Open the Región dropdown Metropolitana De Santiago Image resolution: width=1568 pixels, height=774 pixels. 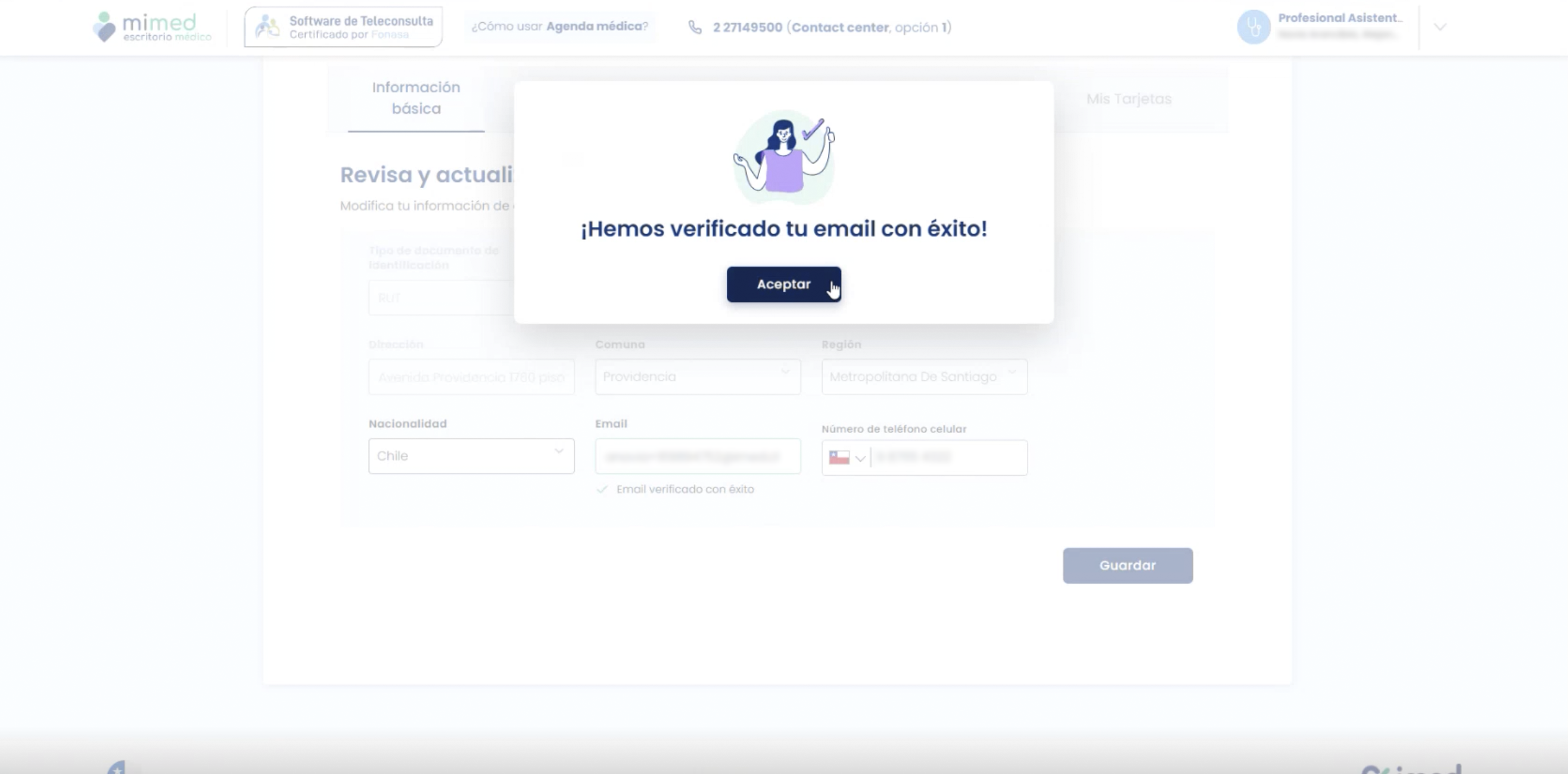coord(924,377)
